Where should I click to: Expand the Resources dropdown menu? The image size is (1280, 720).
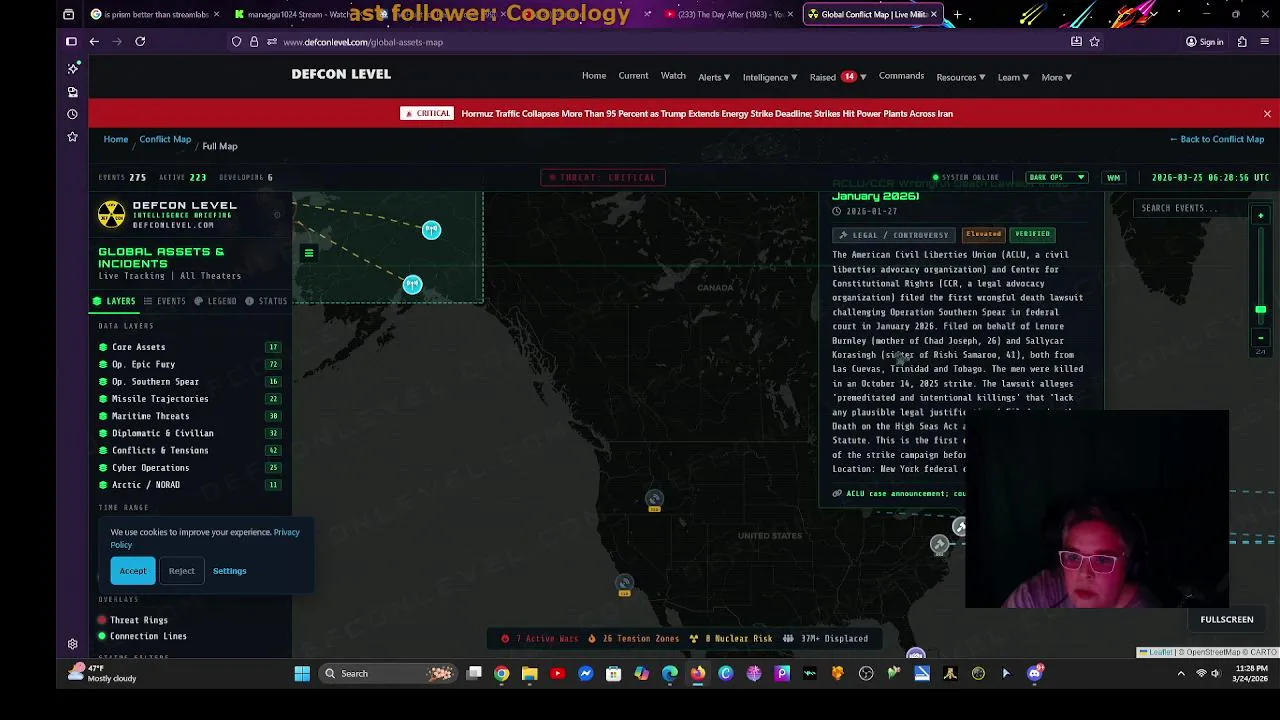[x=960, y=77]
